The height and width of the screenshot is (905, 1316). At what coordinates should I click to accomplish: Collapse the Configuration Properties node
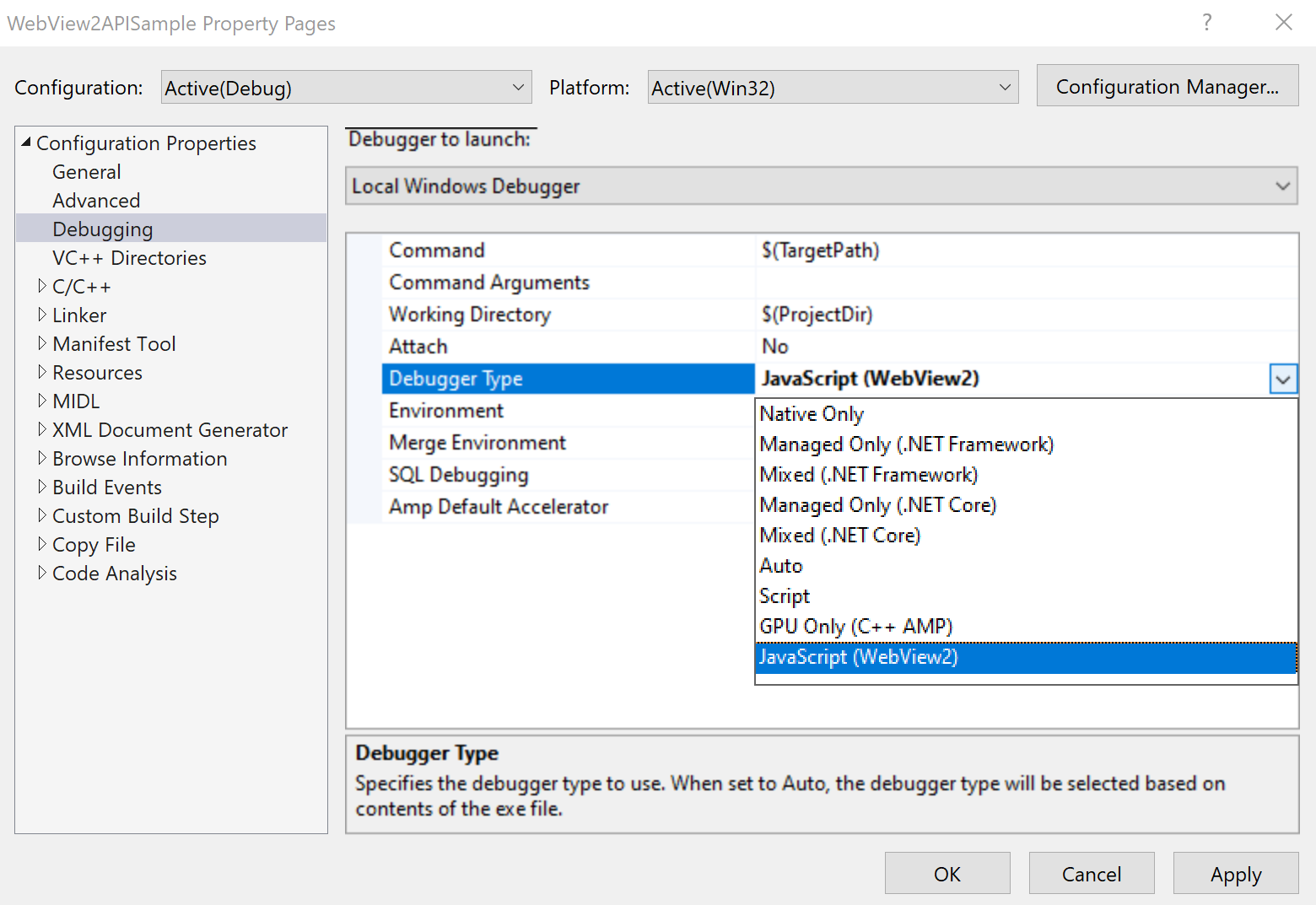(27, 143)
